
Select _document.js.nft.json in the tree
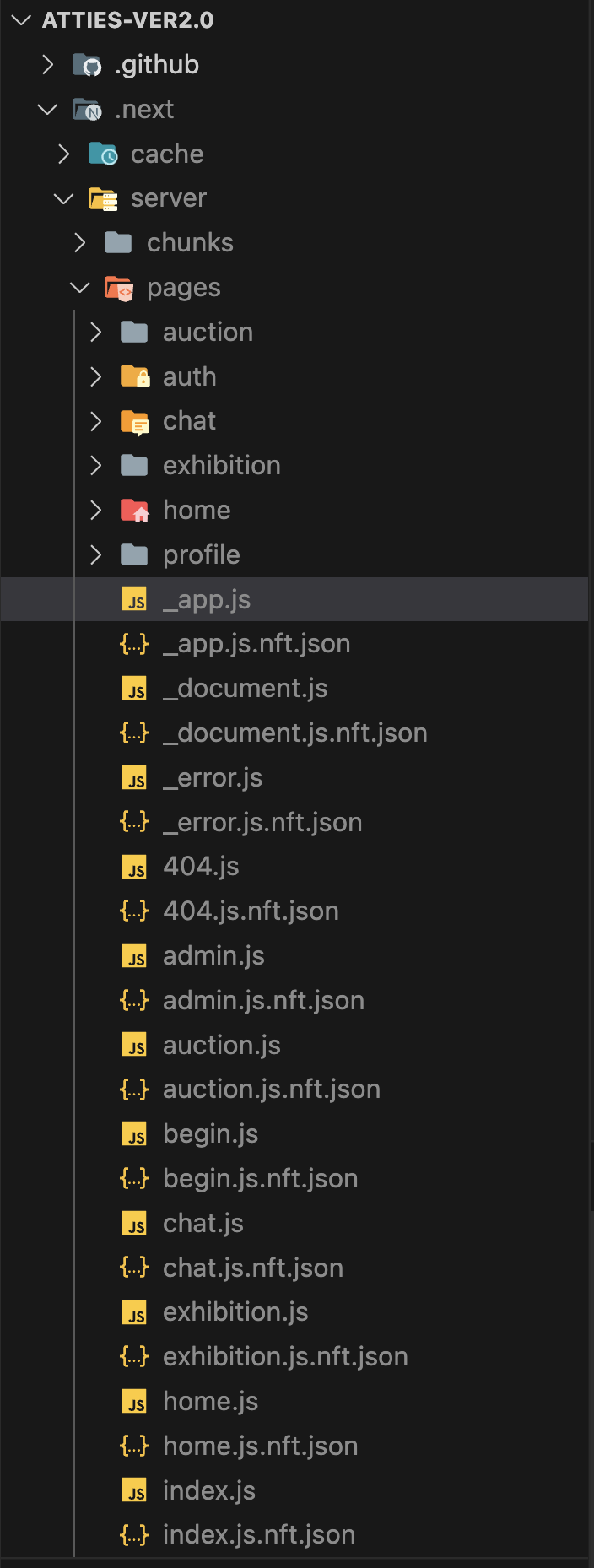[x=294, y=733]
